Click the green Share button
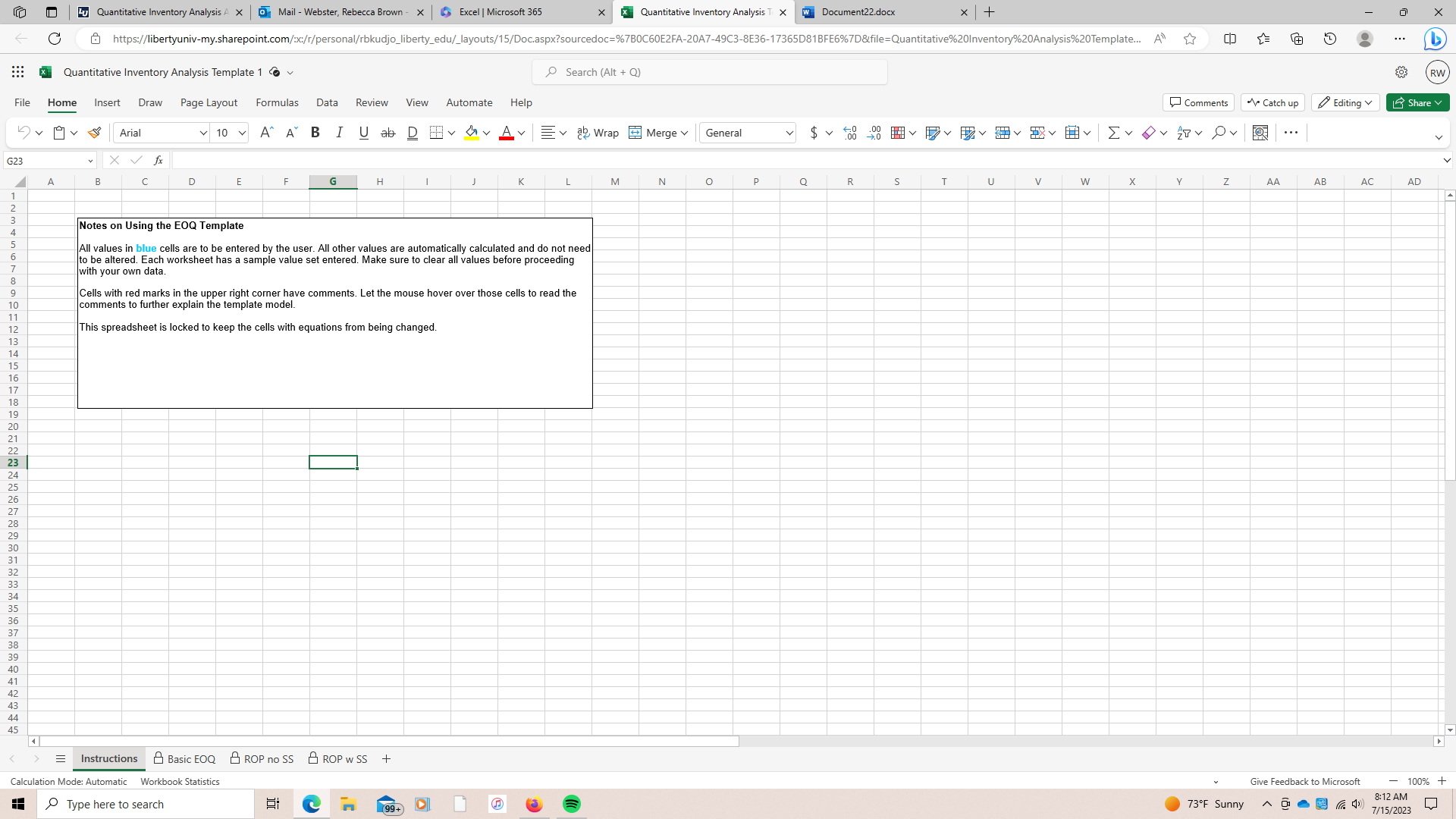This screenshot has width=1456, height=819. (x=1417, y=102)
